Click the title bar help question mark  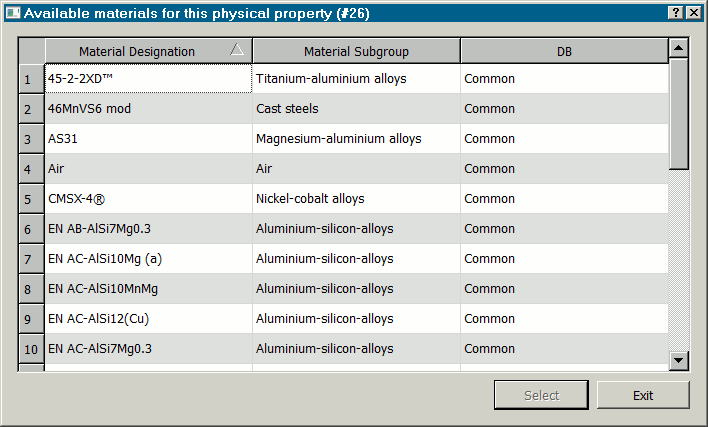click(x=676, y=13)
